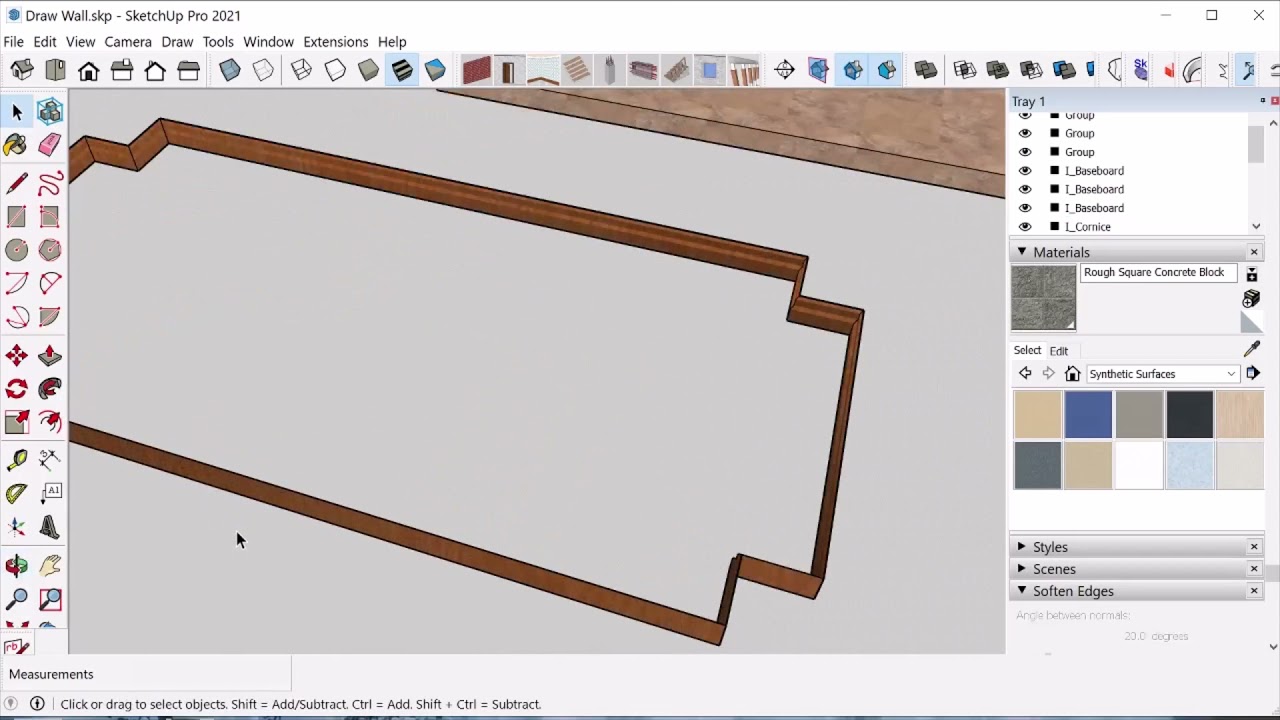Pick the eyedropper sample paint icon
1280x720 pixels.
click(1252, 349)
